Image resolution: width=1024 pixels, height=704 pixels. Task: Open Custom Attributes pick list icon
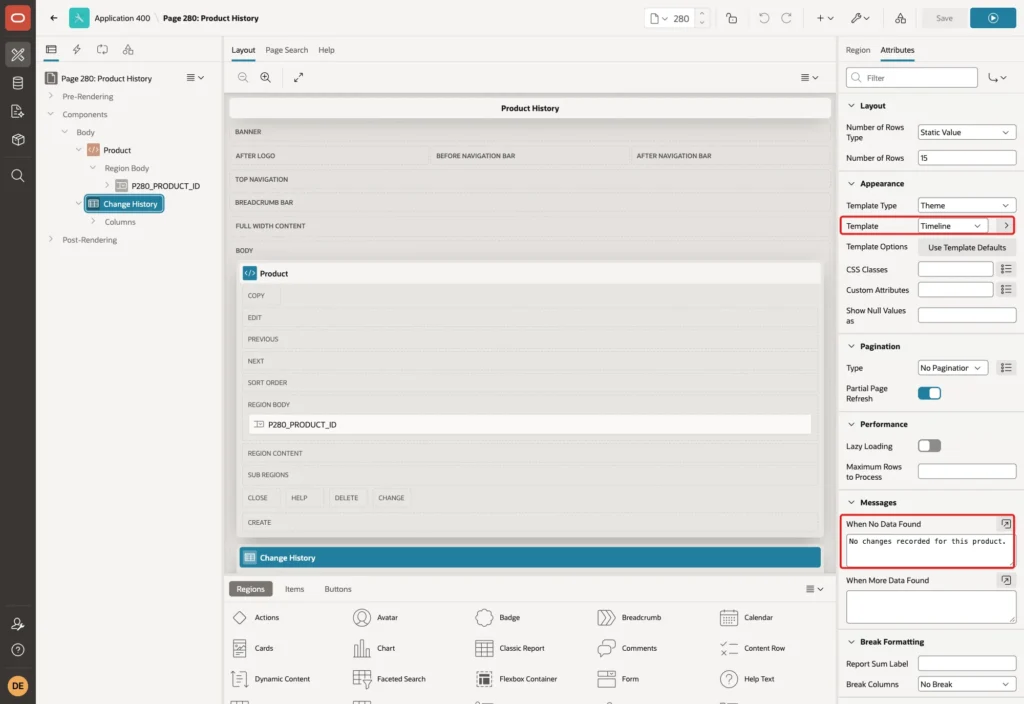pyautogui.click(x=1006, y=289)
